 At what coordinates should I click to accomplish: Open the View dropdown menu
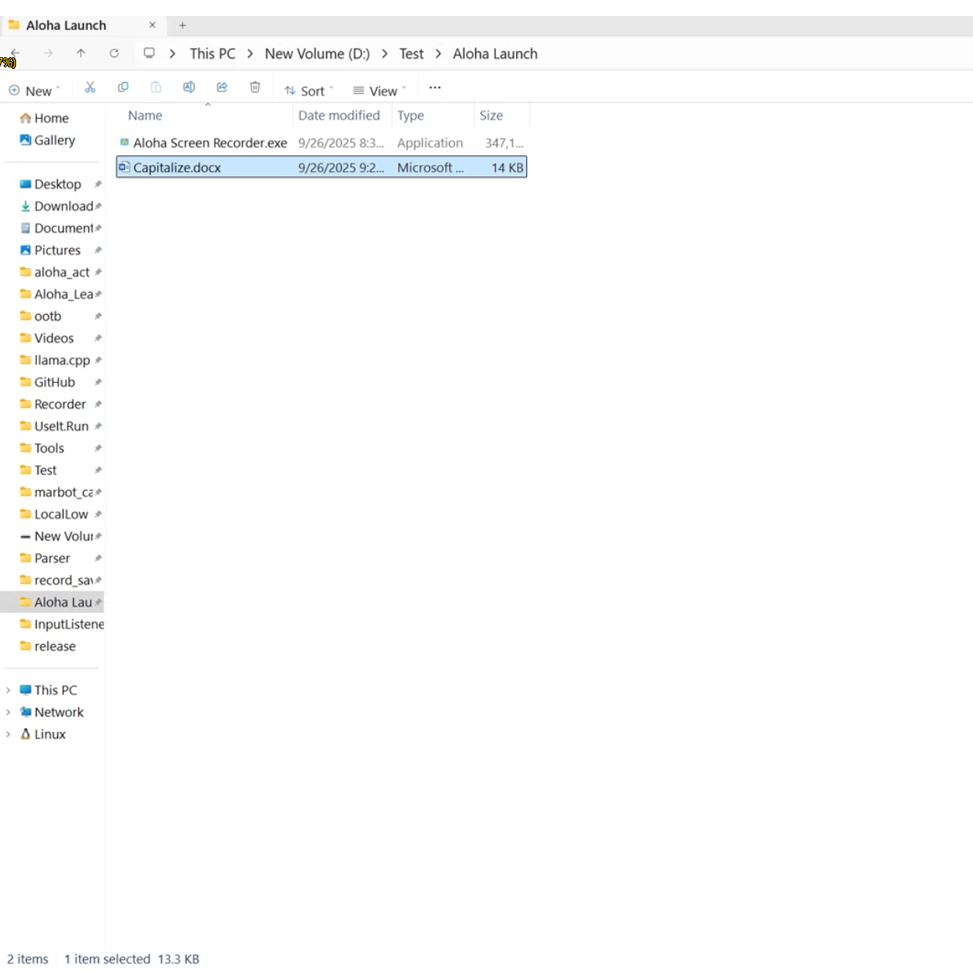pyautogui.click(x=379, y=91)
